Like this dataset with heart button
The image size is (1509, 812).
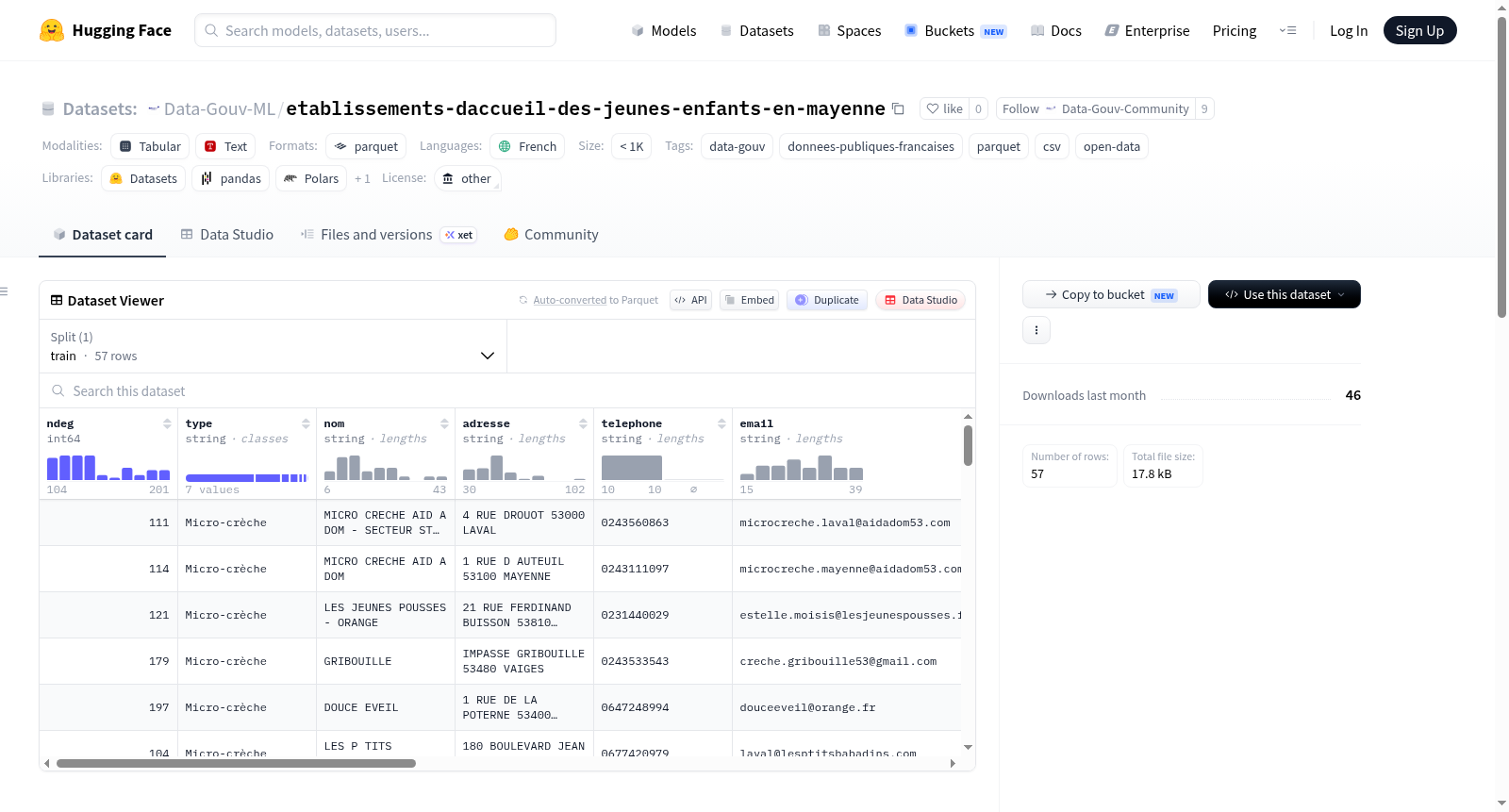(x=944, y=108)
